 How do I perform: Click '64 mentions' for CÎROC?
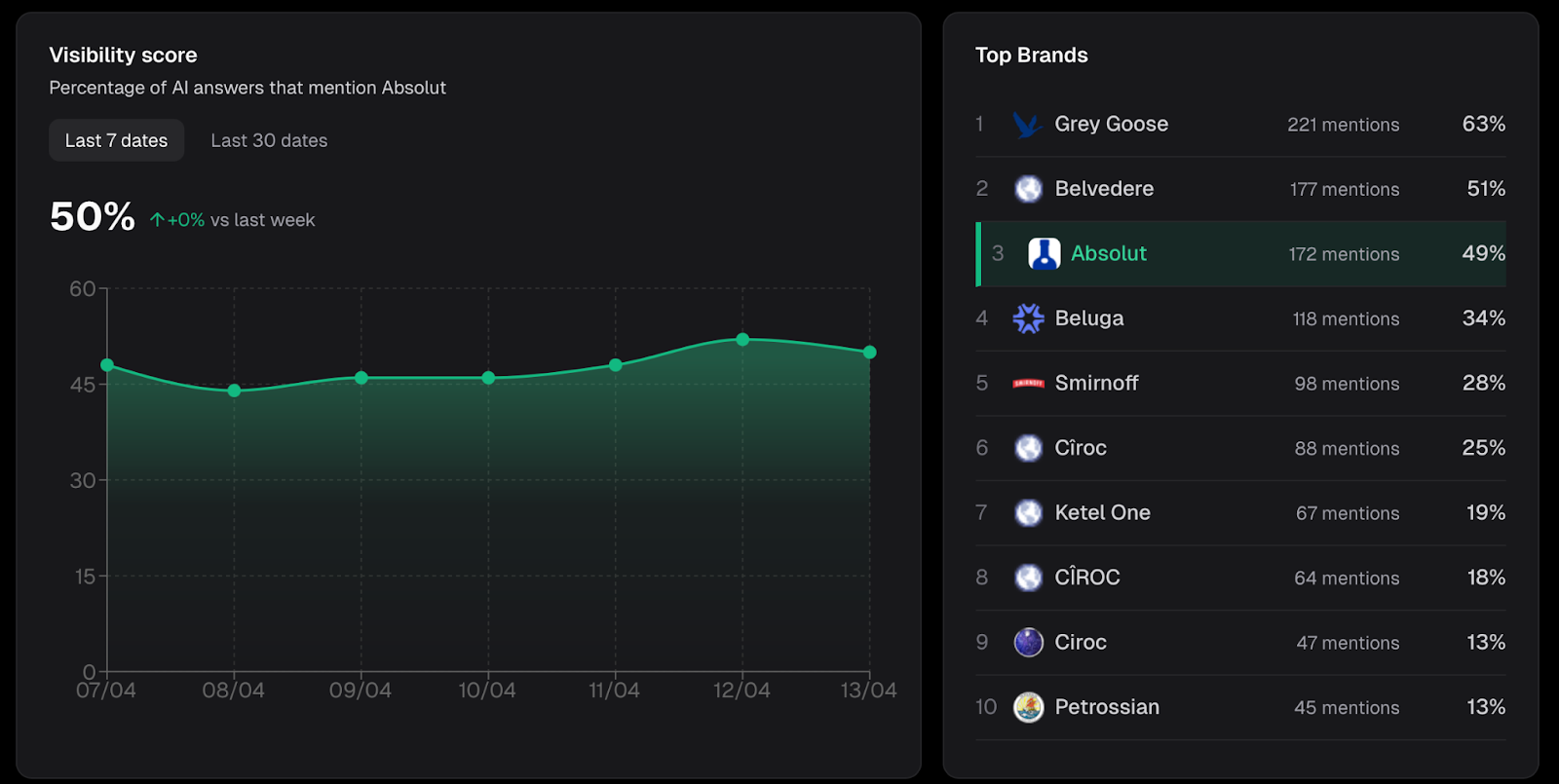click(x=1347, y=578)
